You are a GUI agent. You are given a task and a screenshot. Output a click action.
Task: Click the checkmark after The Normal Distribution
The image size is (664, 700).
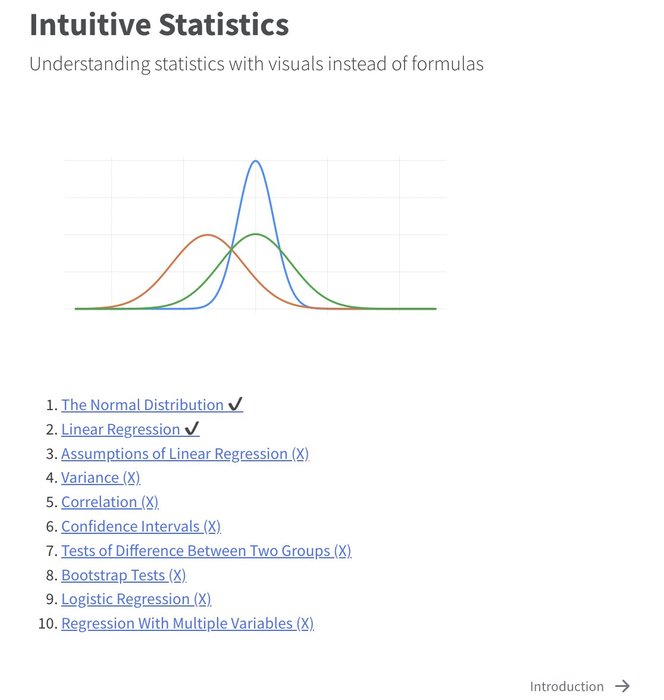(x=236, y=405)
